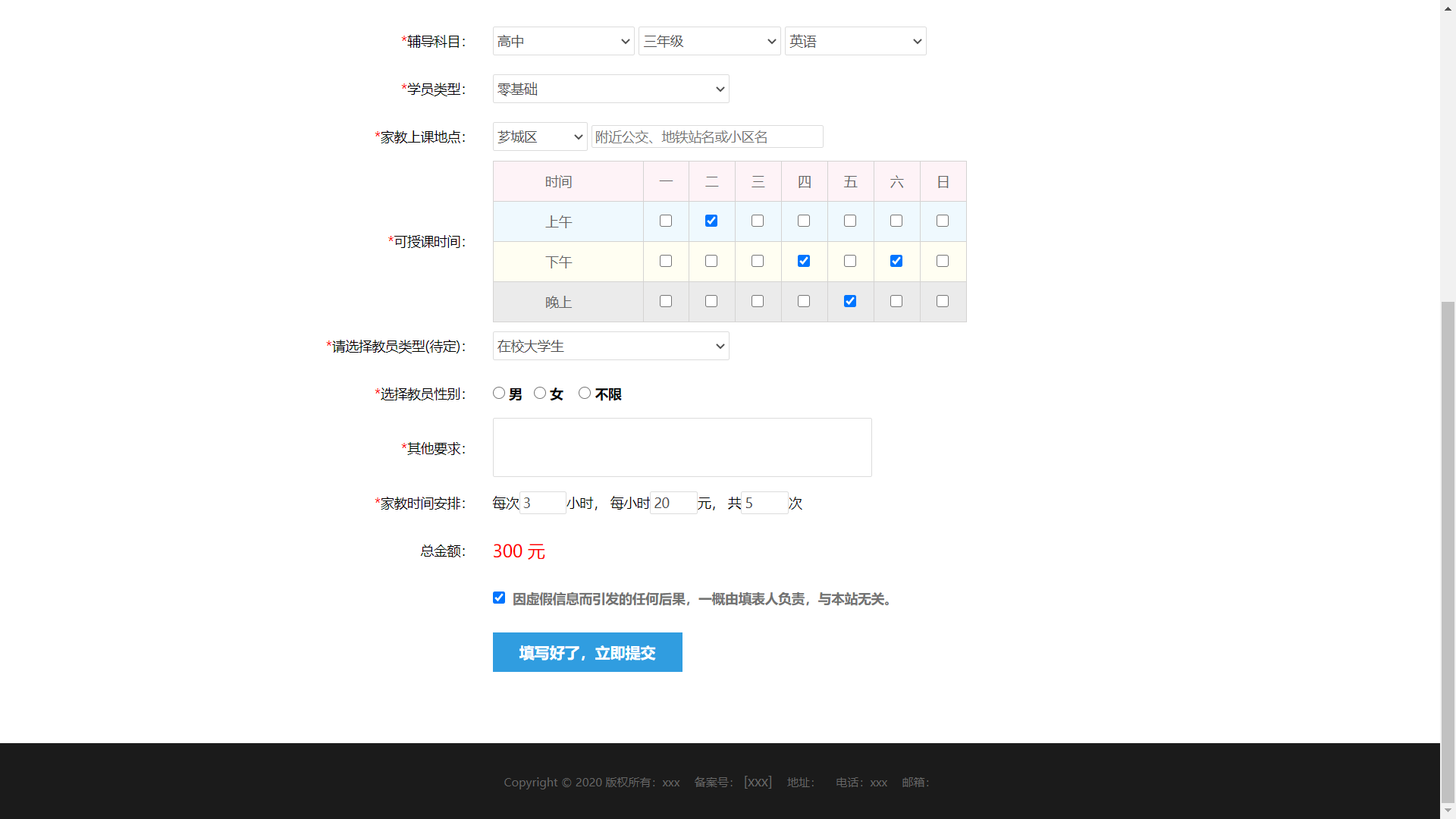
Task: Check Monday morning availability box
Action: click(666, 221)
